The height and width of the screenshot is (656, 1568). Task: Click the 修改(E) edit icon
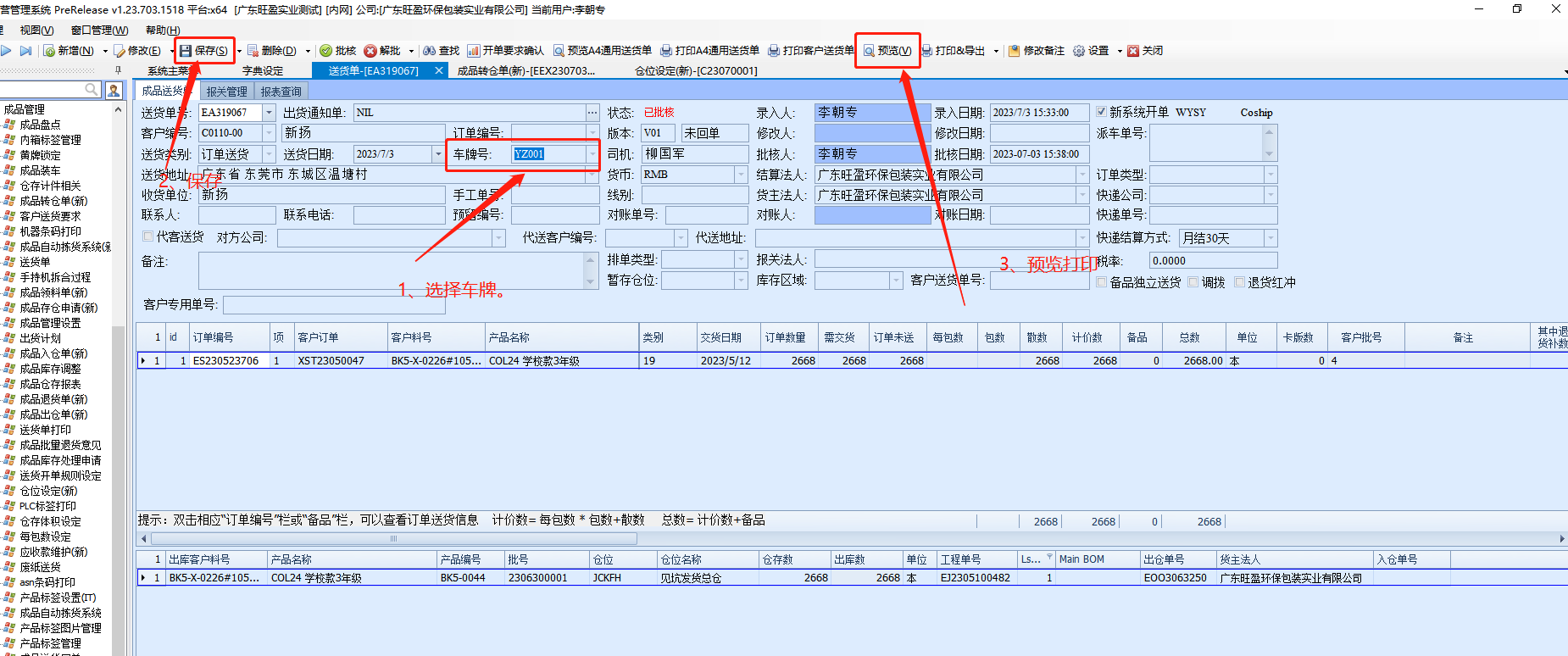click(x=120, y=51)
